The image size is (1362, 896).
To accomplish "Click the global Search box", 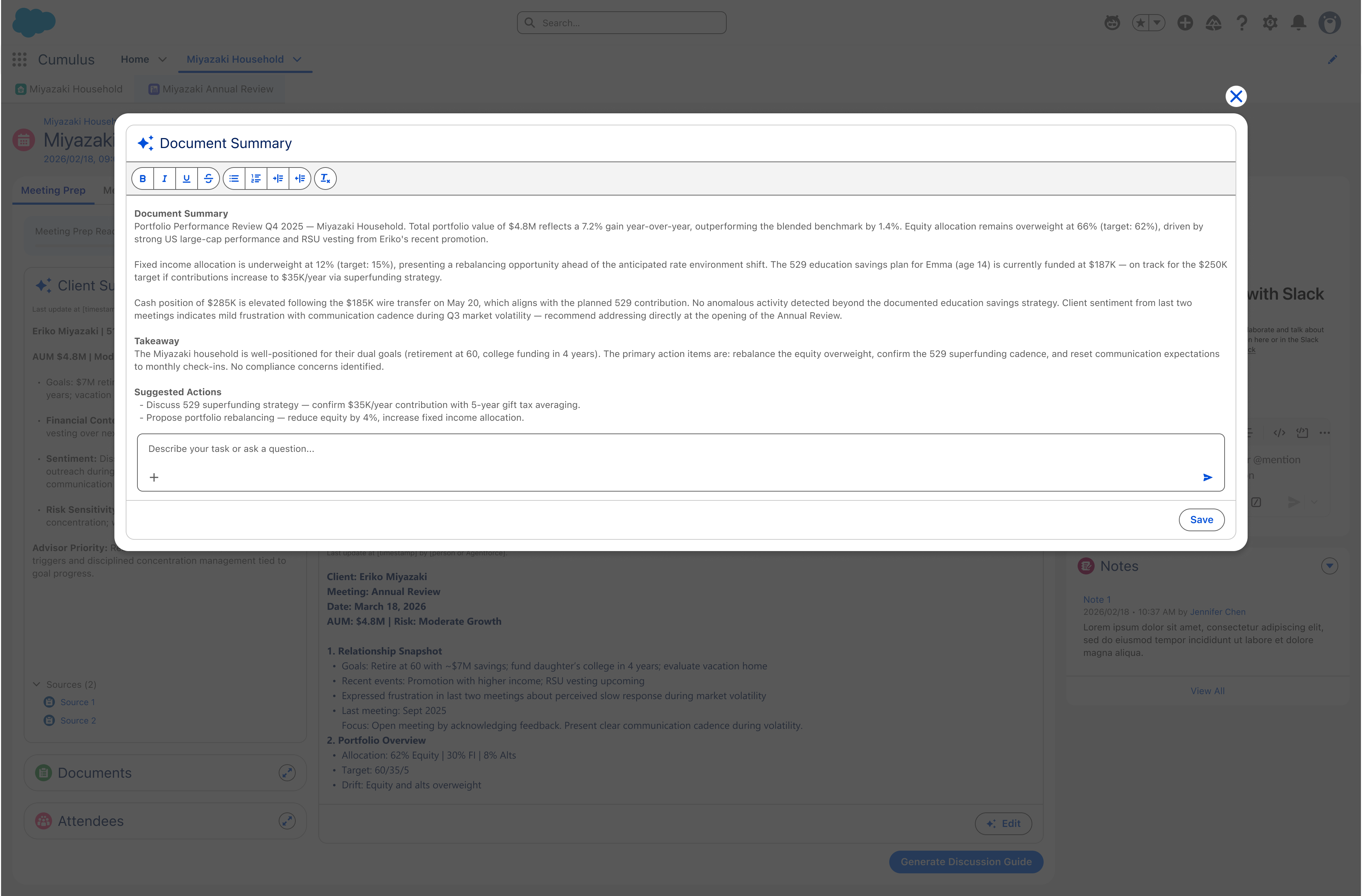I will click(622, 23).
